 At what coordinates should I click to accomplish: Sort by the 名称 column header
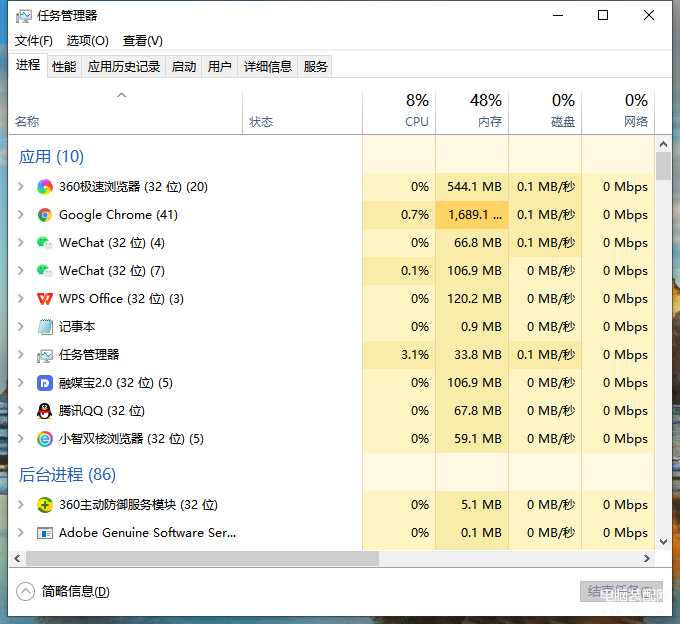click(x=125, y=112)
